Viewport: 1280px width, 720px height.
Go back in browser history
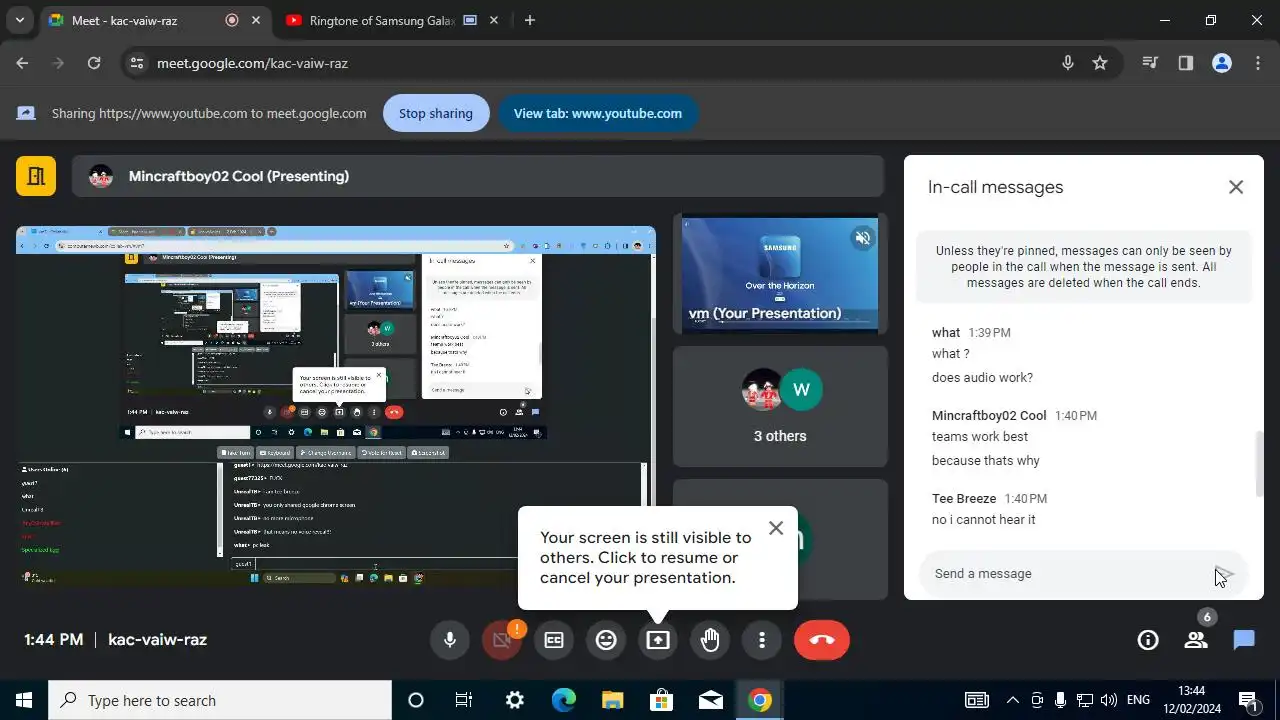(22, 63)
